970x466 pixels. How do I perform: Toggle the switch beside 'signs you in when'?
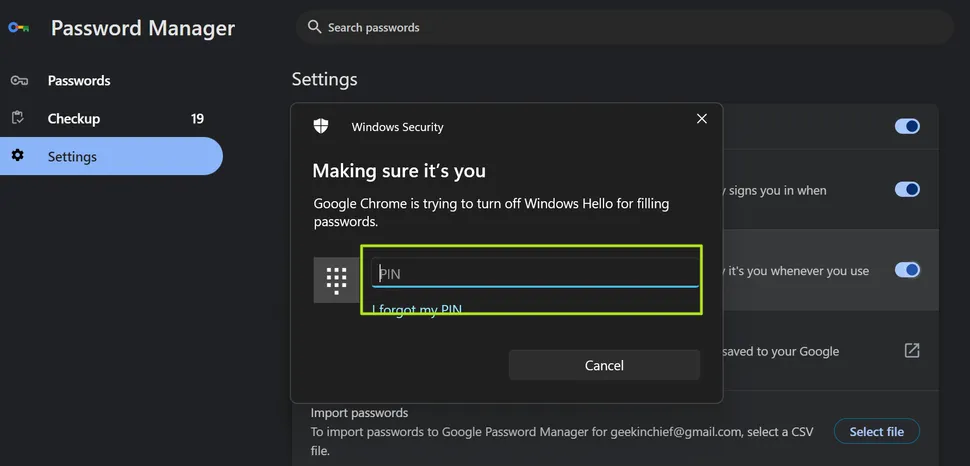pyautogui.click(x=906, y=189)
